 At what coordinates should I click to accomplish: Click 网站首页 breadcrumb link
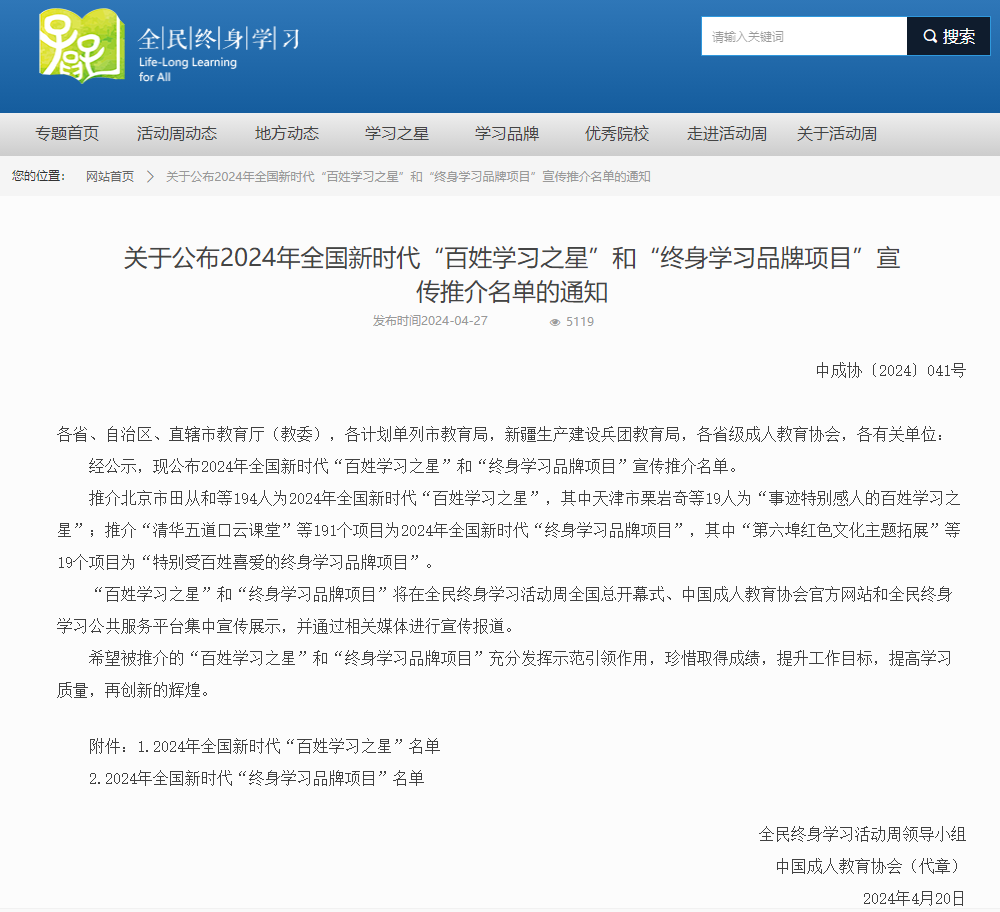coord(110,177)
